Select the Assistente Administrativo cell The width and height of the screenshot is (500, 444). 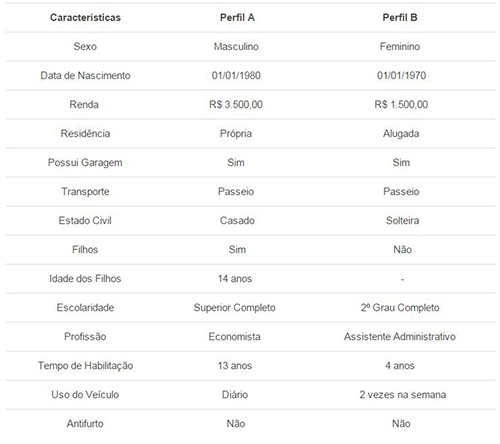400,336
